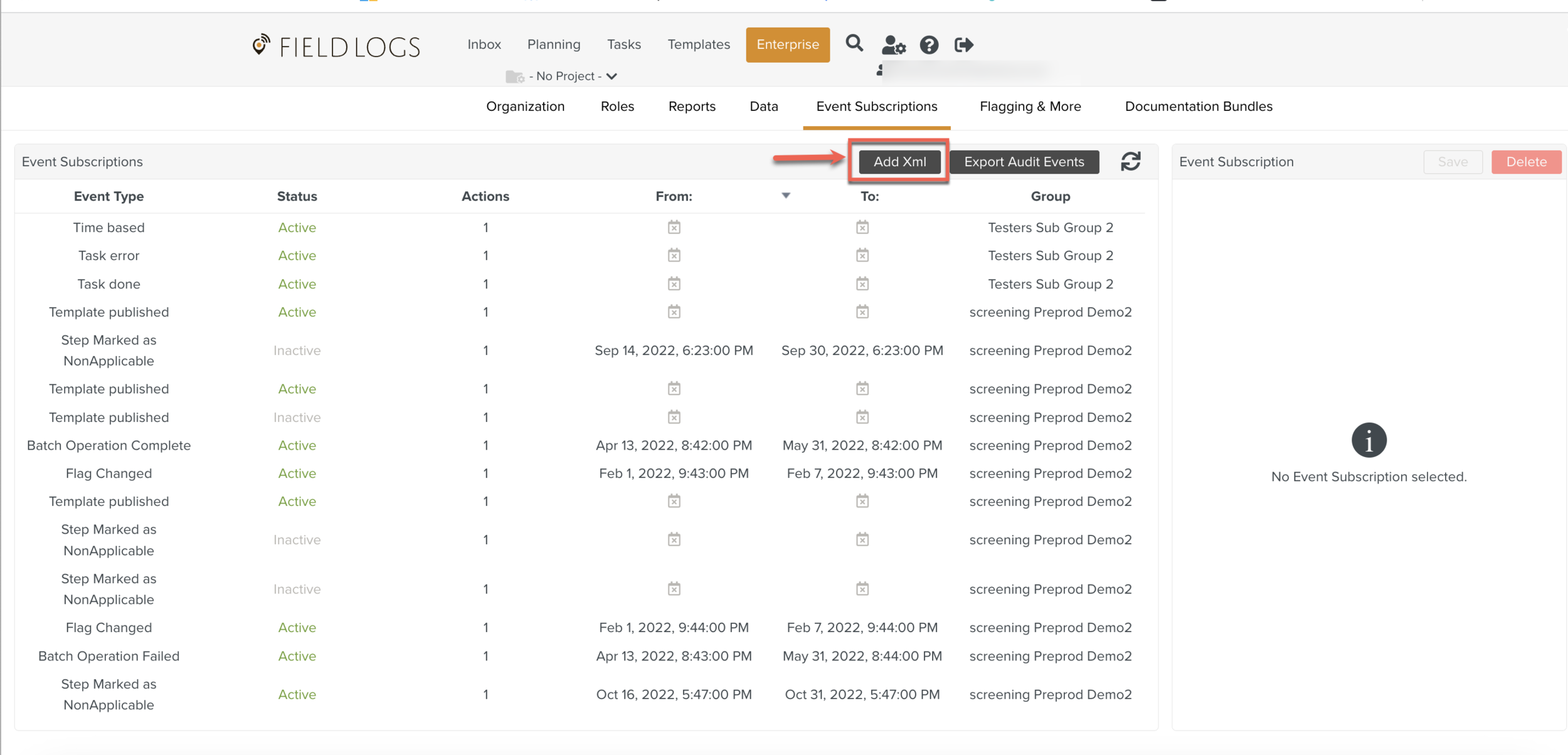
Task: Click the FieldLogs logo
Action: point(336,46)
